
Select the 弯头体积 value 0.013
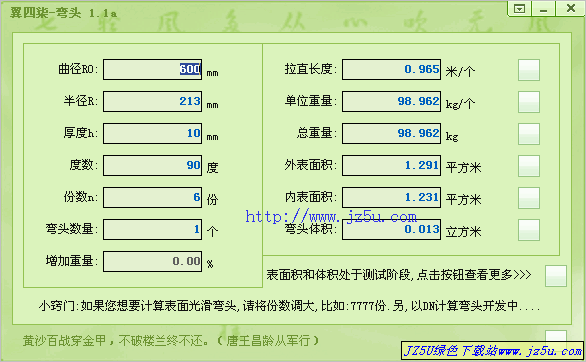pos(392,229)
